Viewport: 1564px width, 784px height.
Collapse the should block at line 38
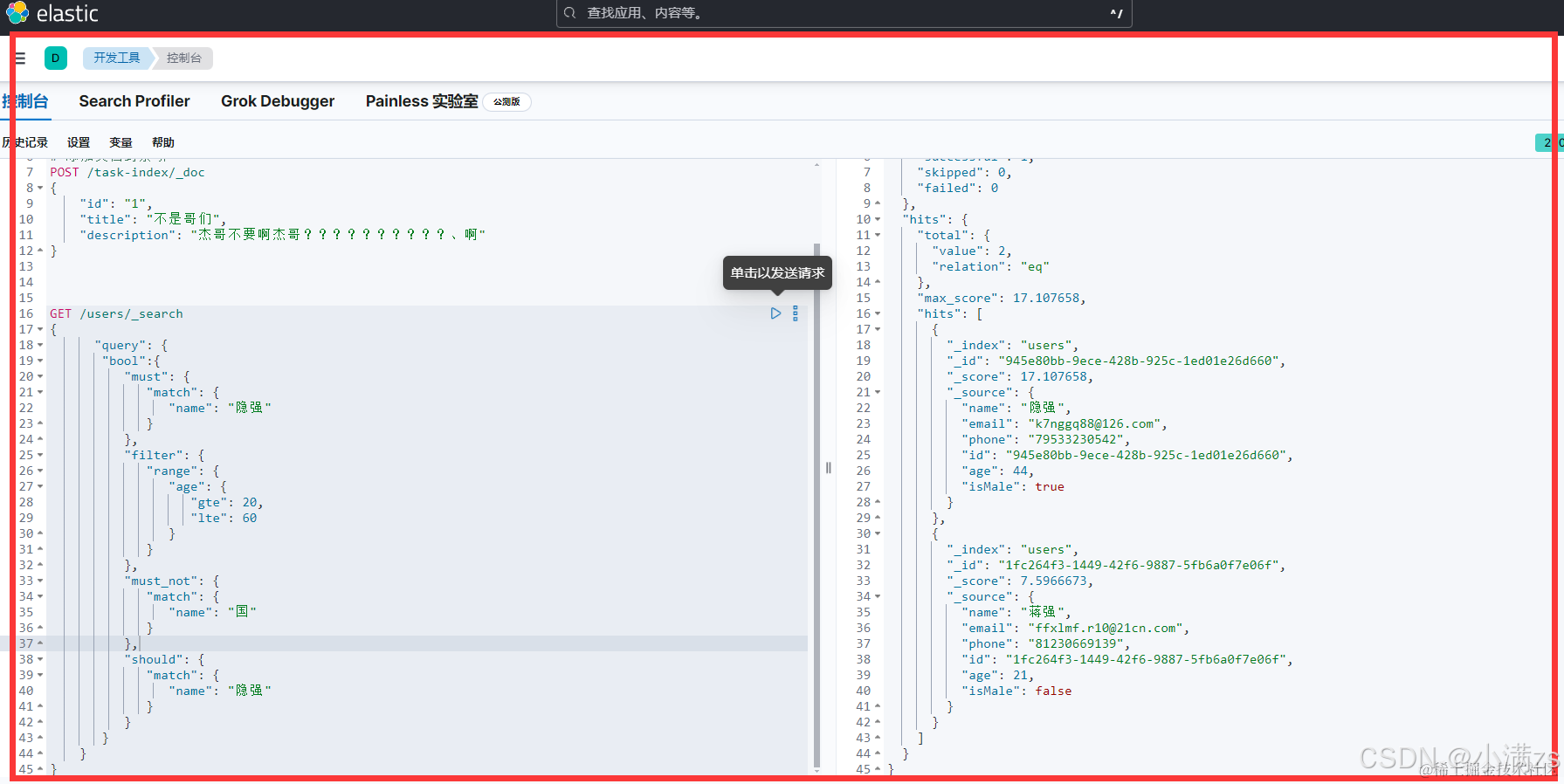40,659
